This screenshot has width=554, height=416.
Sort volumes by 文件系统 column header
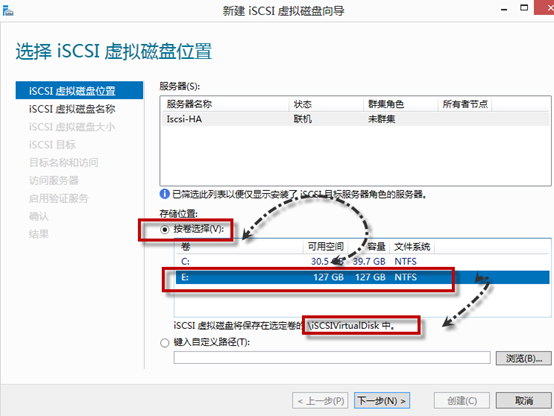point(412,246)
